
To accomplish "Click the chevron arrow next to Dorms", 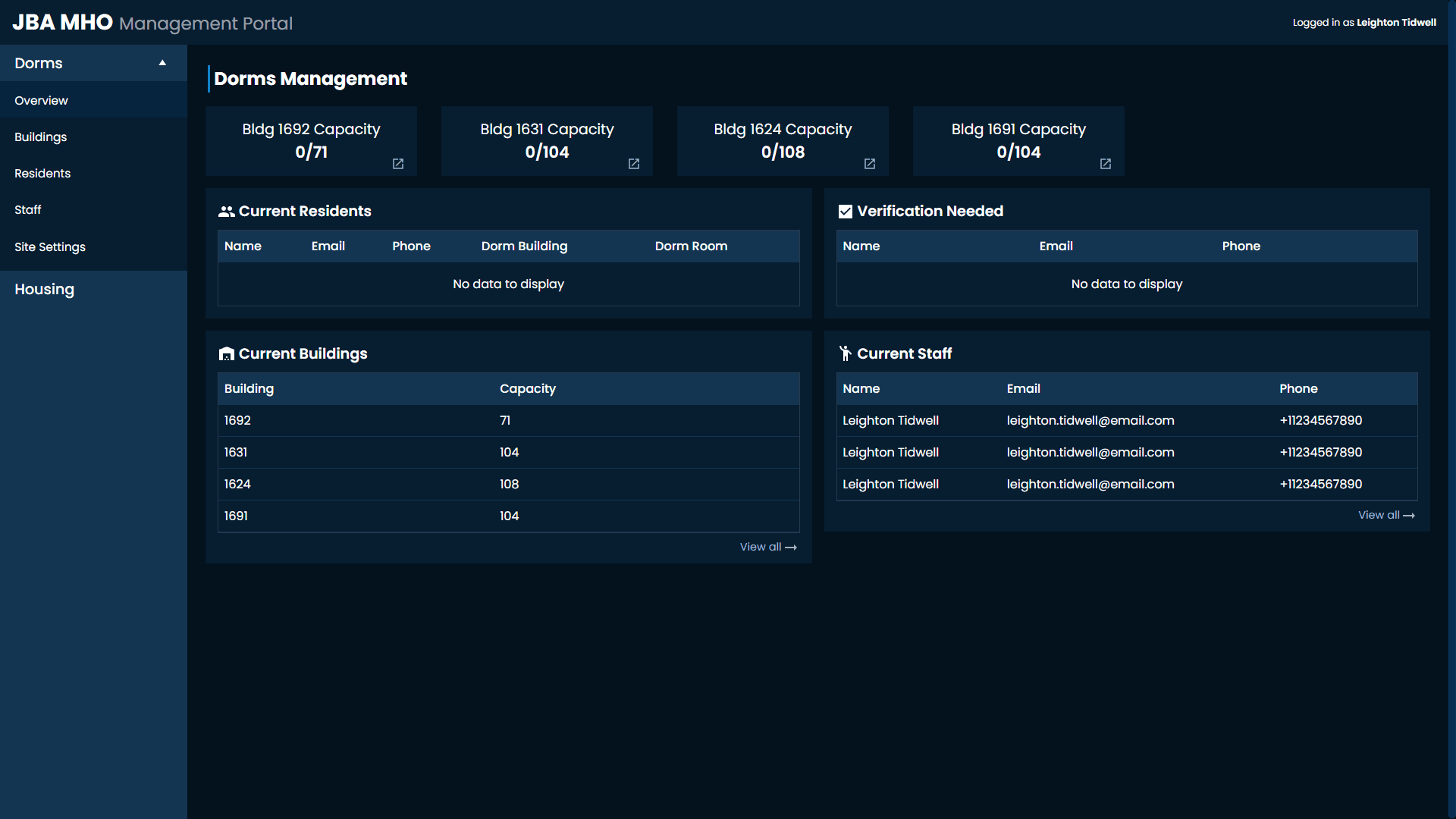I will coord(162,63).
